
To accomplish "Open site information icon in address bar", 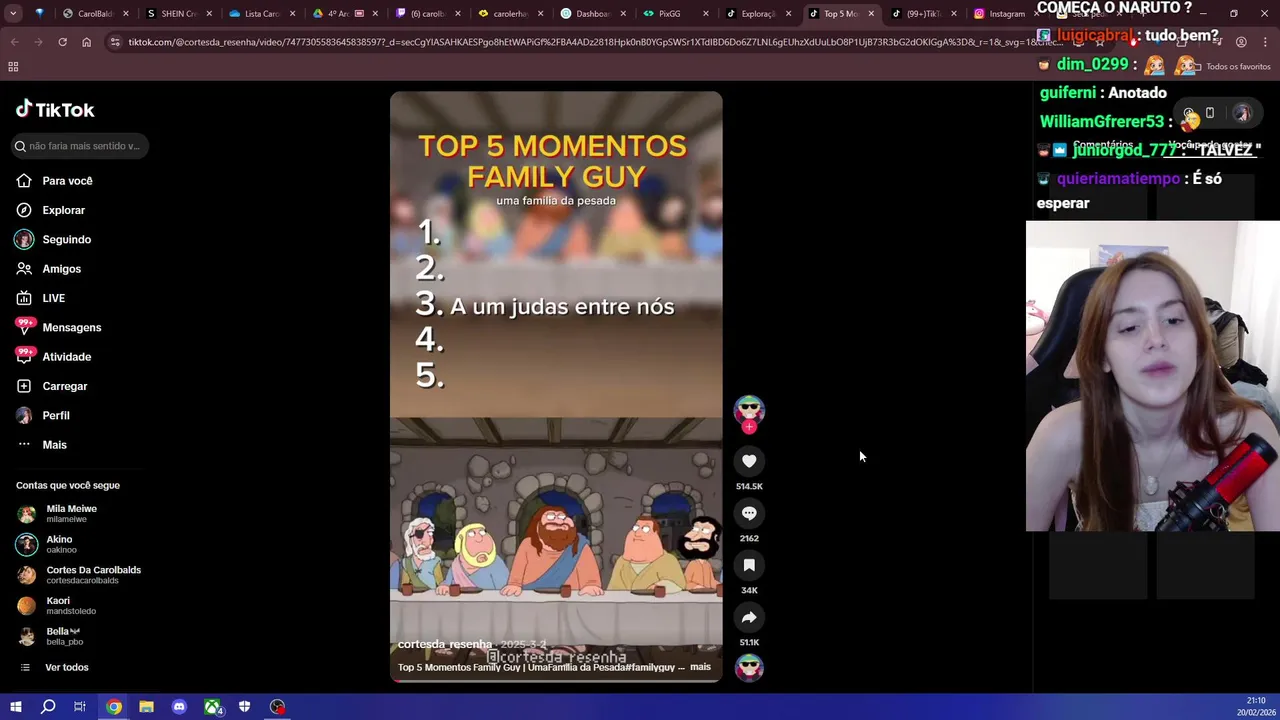I will 115,42.
